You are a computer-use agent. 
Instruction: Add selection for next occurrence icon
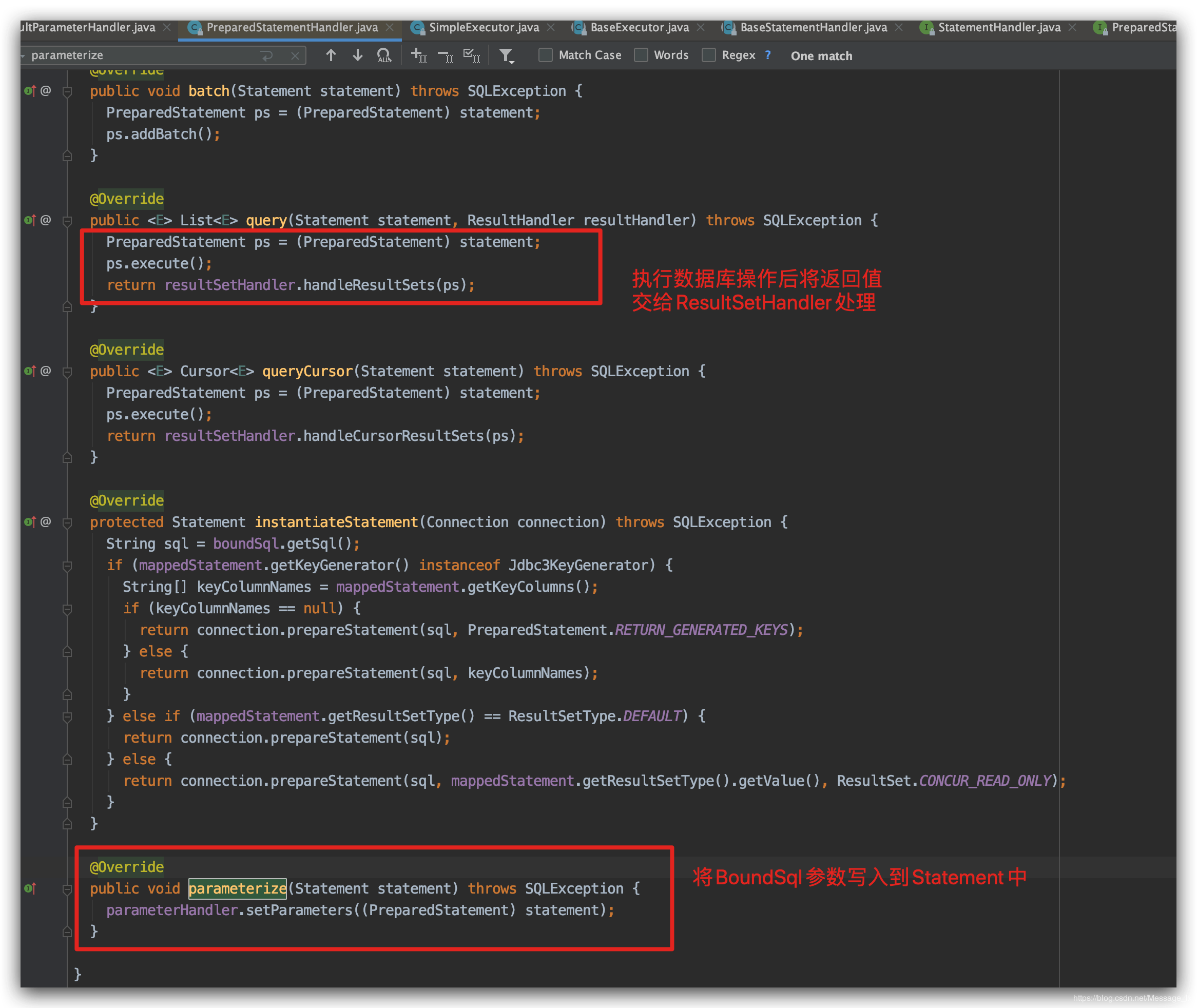click(x=418, y=55)
